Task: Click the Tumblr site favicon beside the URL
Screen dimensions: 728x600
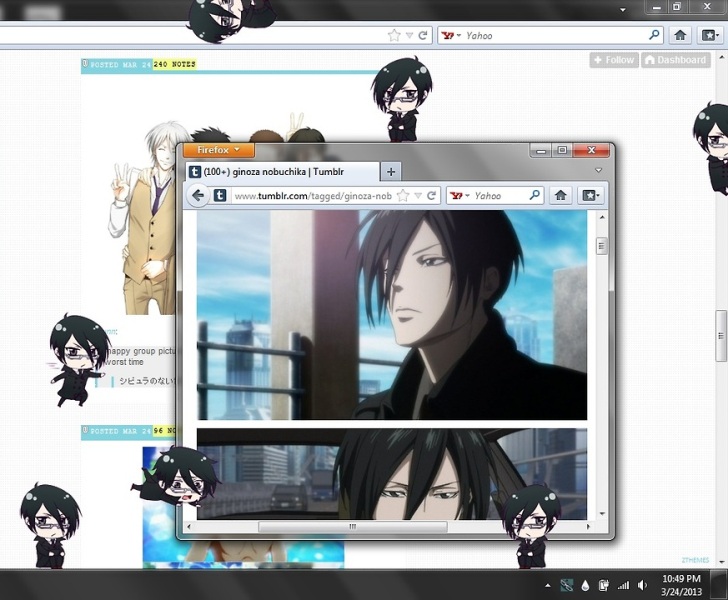Action: coord(220,196)
